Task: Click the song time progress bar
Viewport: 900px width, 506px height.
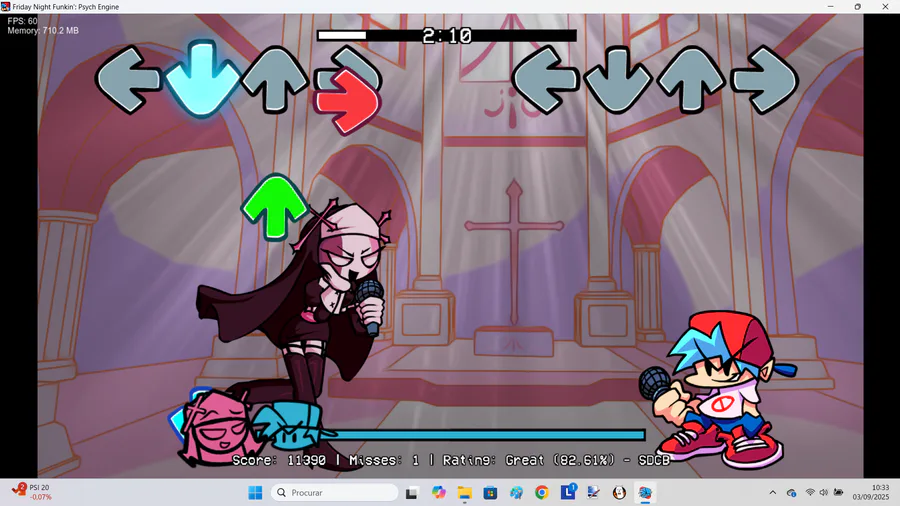Action: pyautogui.click(x=447, y=36)
